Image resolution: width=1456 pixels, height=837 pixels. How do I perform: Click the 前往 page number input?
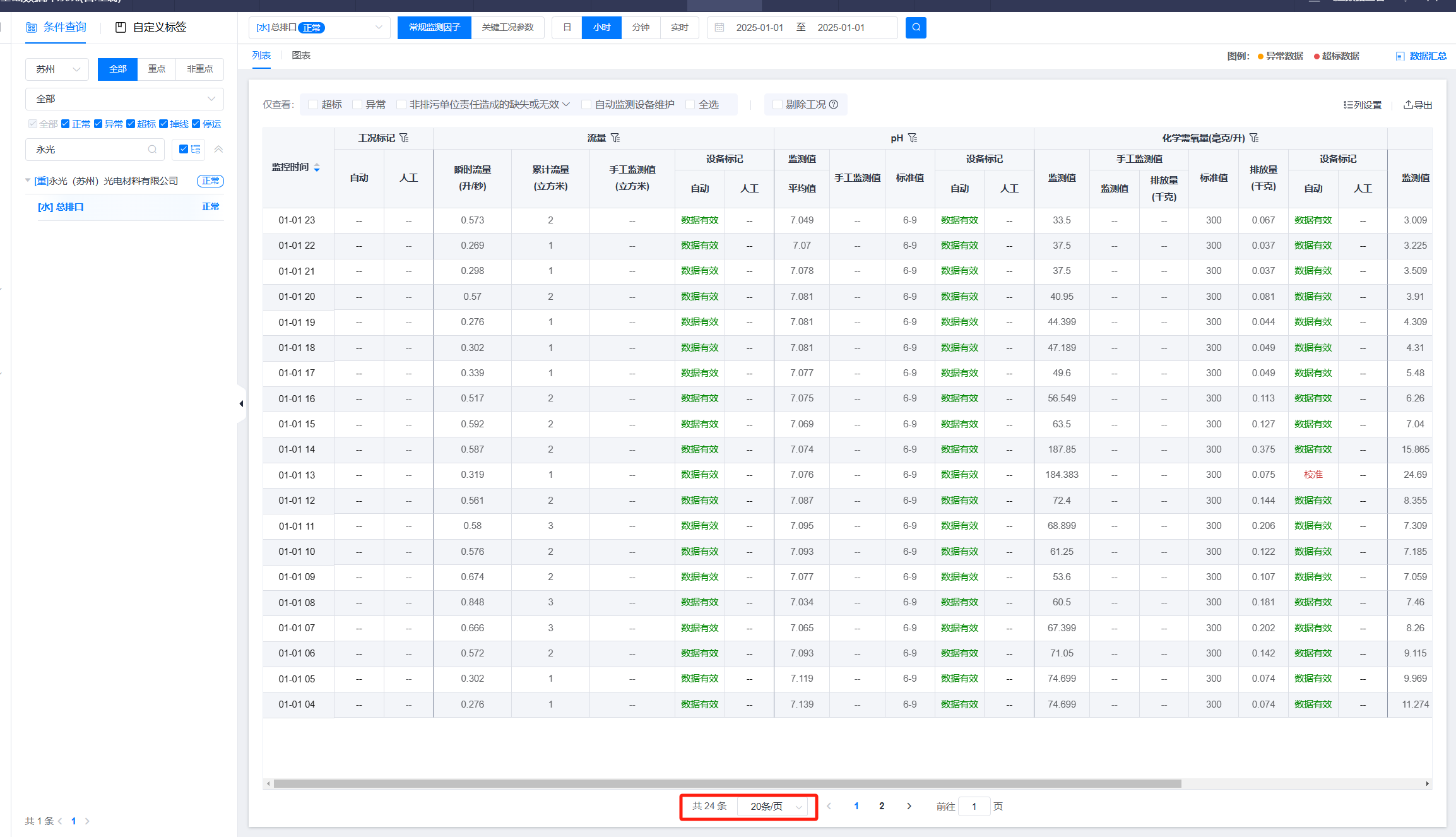[974, 806]
